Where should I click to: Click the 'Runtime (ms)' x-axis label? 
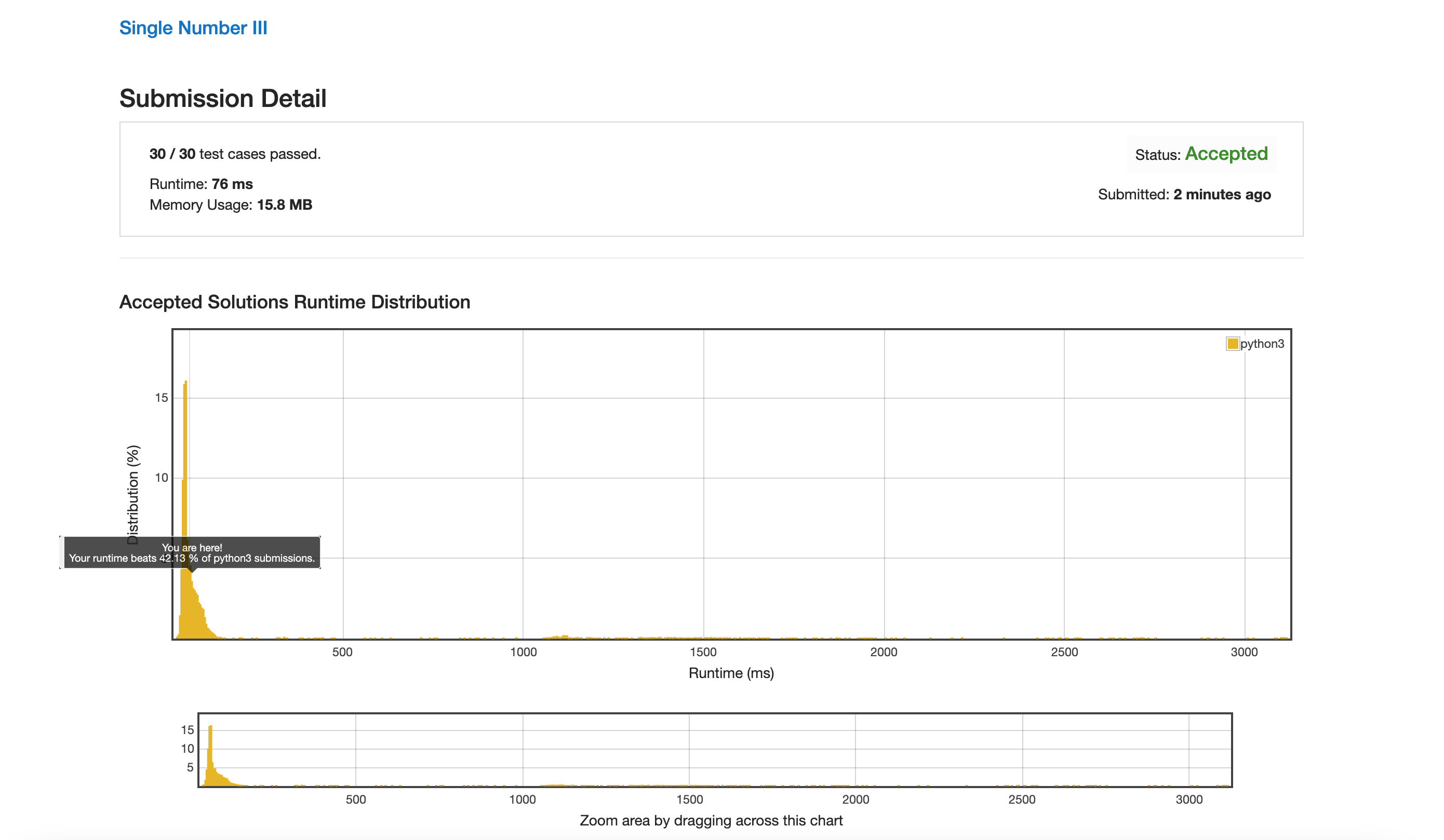[731, 673]
